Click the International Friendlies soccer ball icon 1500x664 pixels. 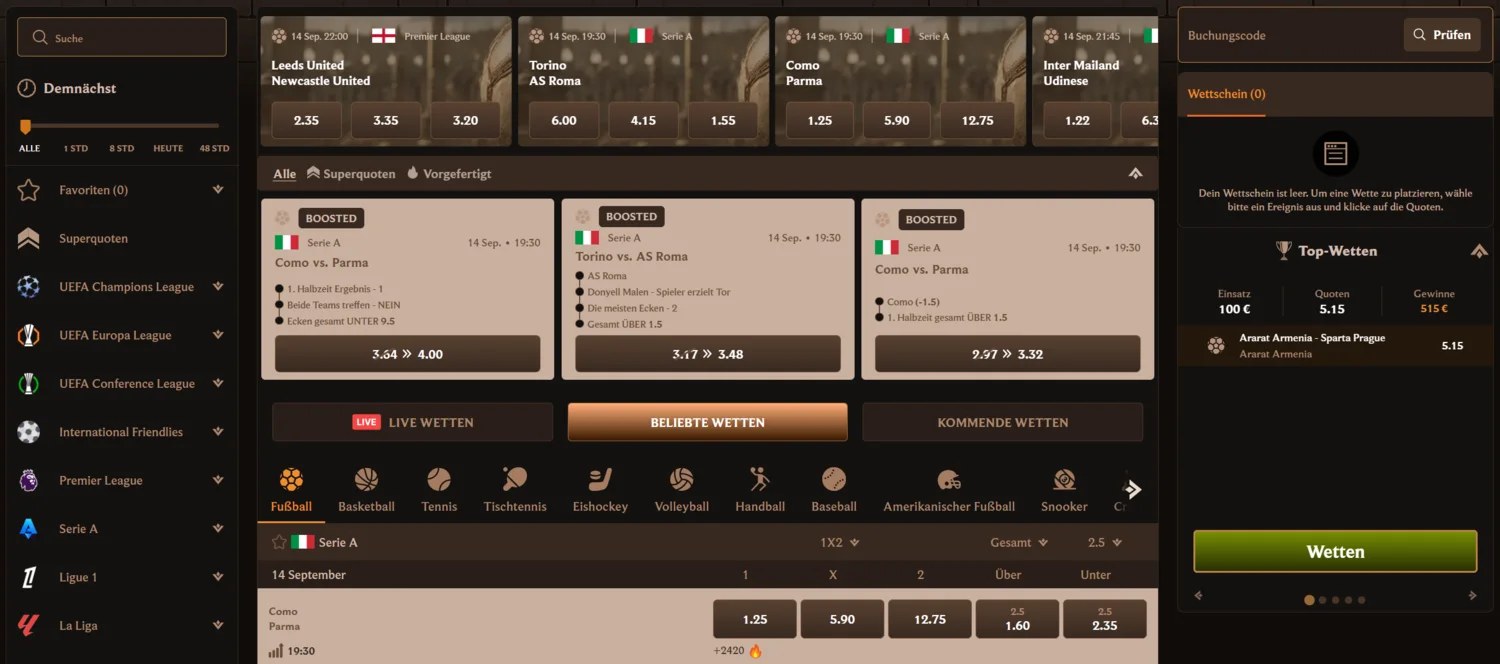tap(29, 432)
